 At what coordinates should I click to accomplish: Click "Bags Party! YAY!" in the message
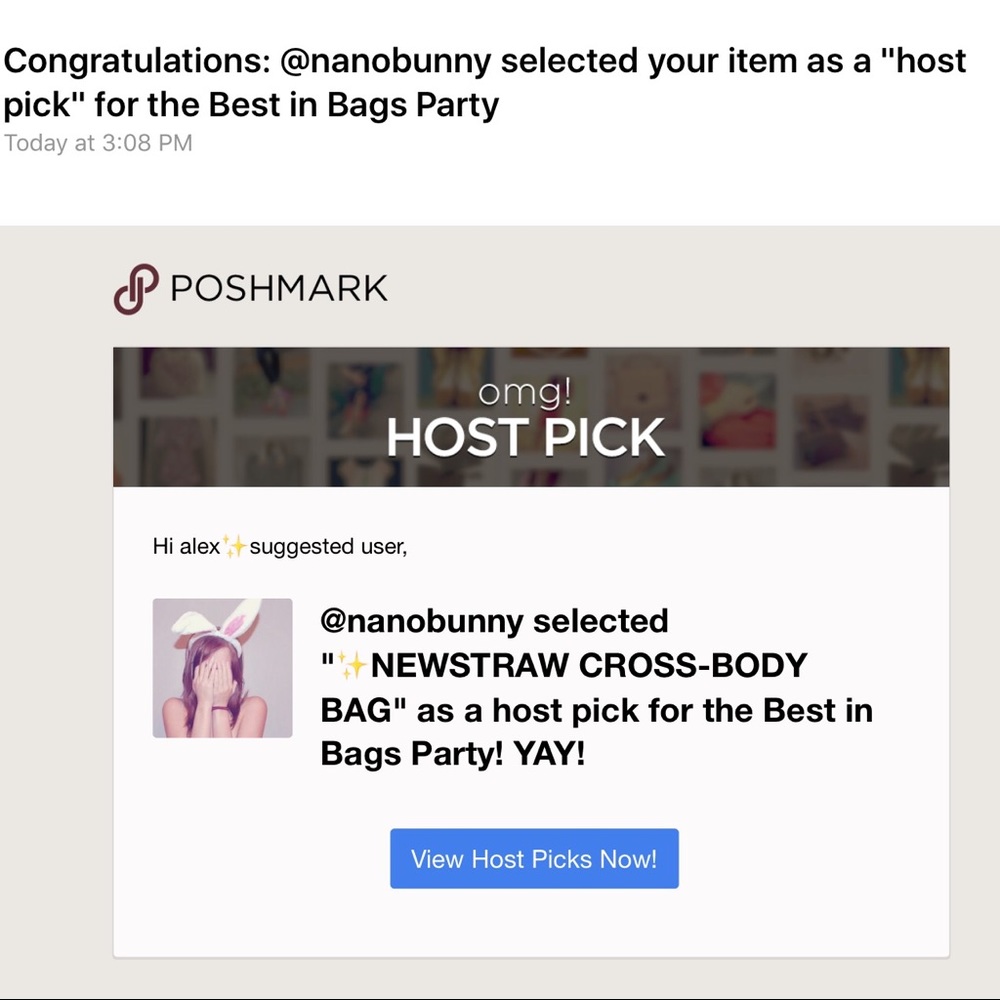[452, 754]
